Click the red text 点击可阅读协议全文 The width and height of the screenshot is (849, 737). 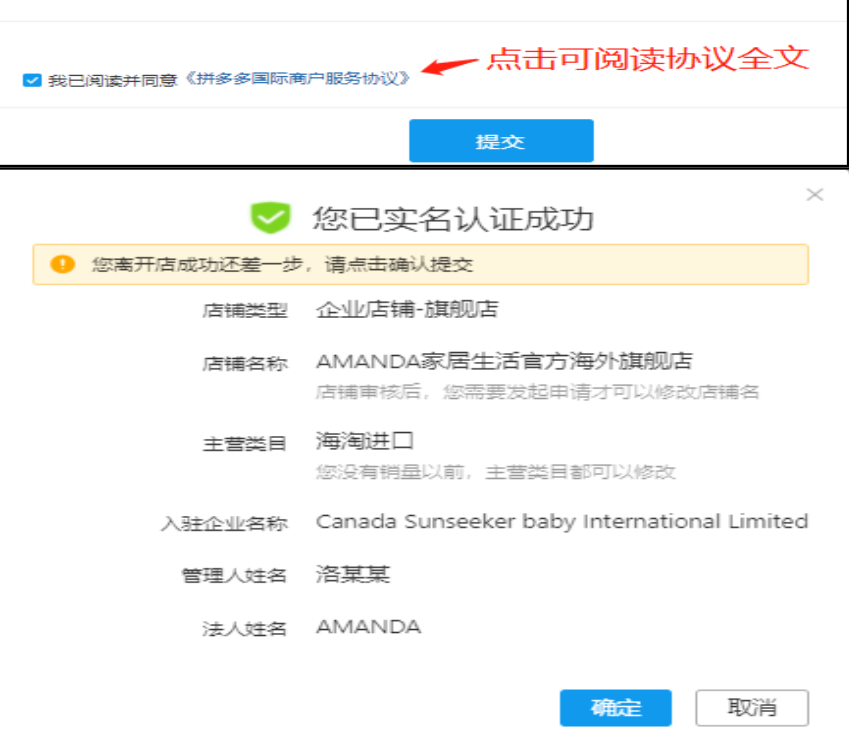tap(647, 58)
